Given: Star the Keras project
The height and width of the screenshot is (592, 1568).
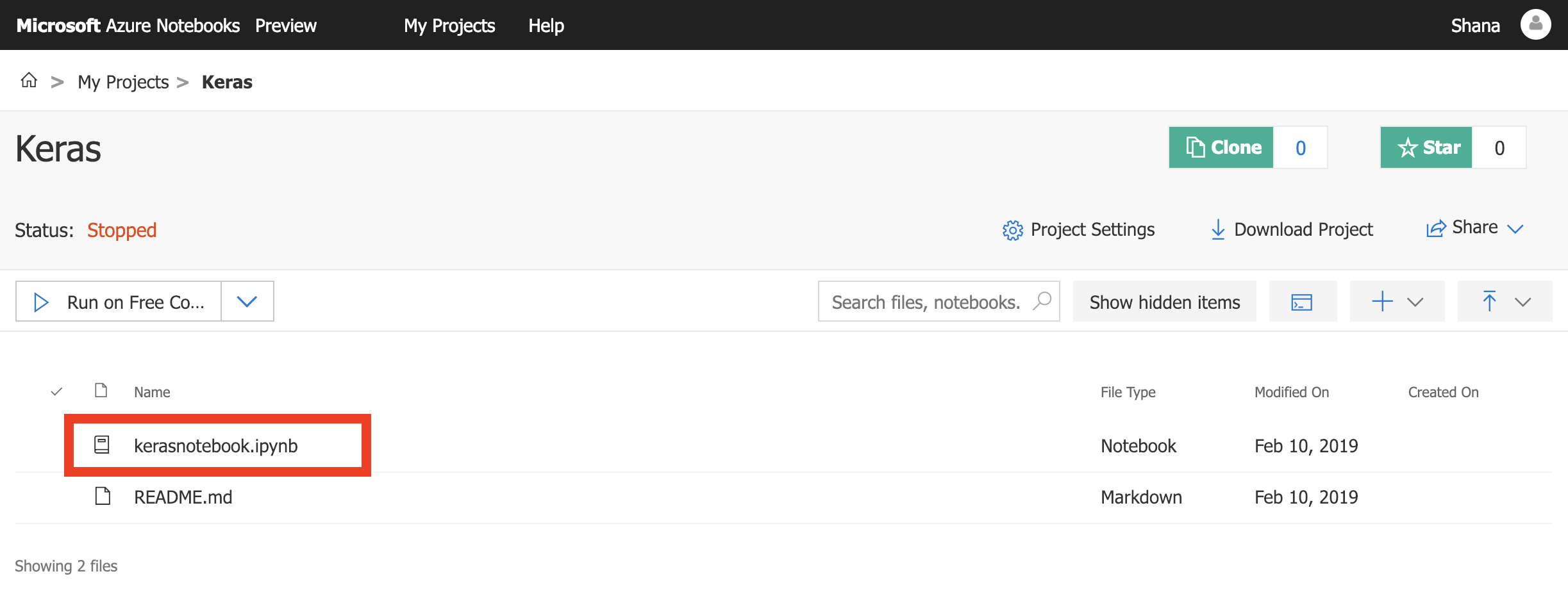Looking at the screenshot, I should [x=1426, y=147].
